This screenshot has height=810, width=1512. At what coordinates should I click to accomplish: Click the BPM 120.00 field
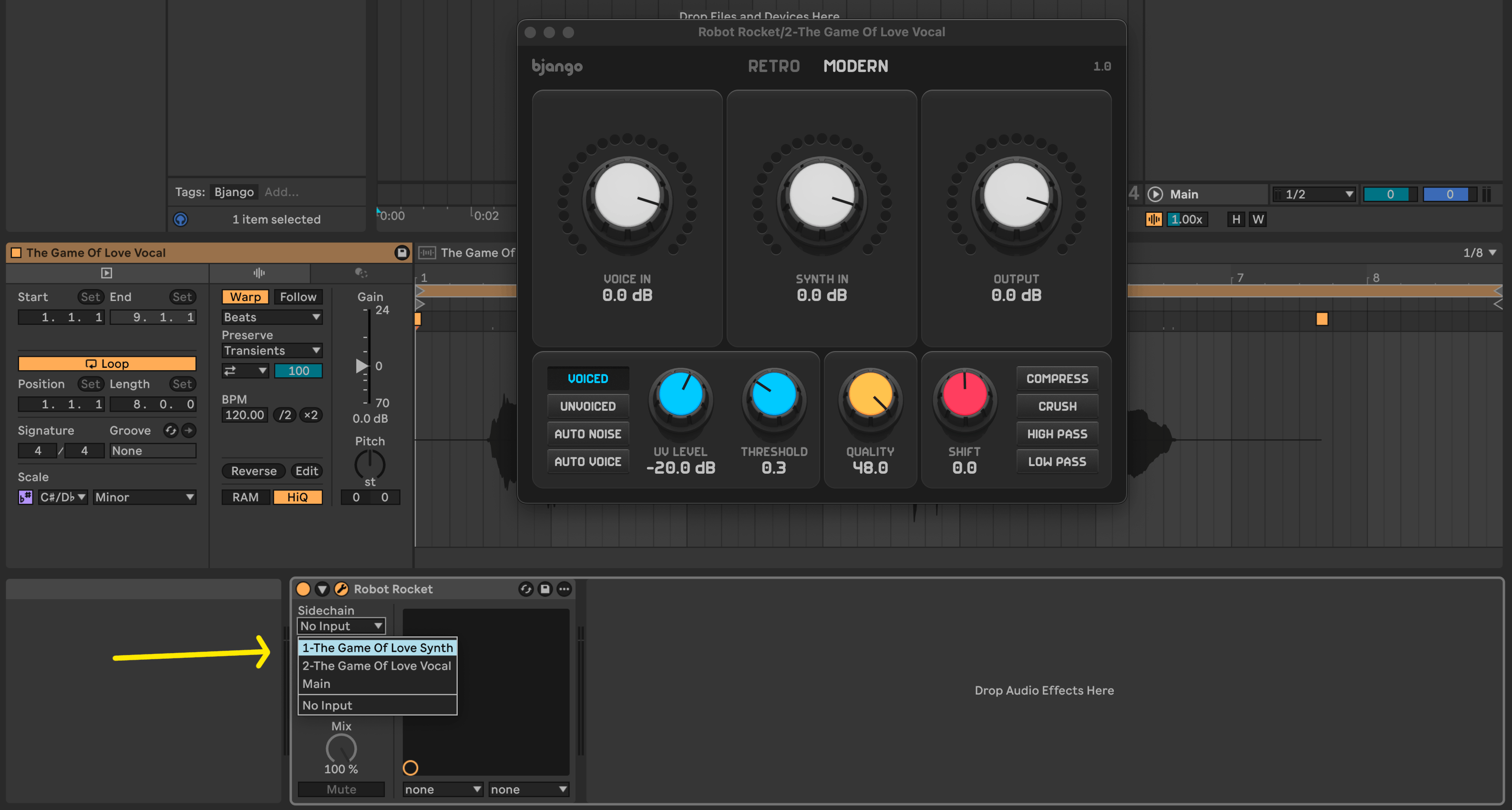pyautogui.click(x=245, y=415)
